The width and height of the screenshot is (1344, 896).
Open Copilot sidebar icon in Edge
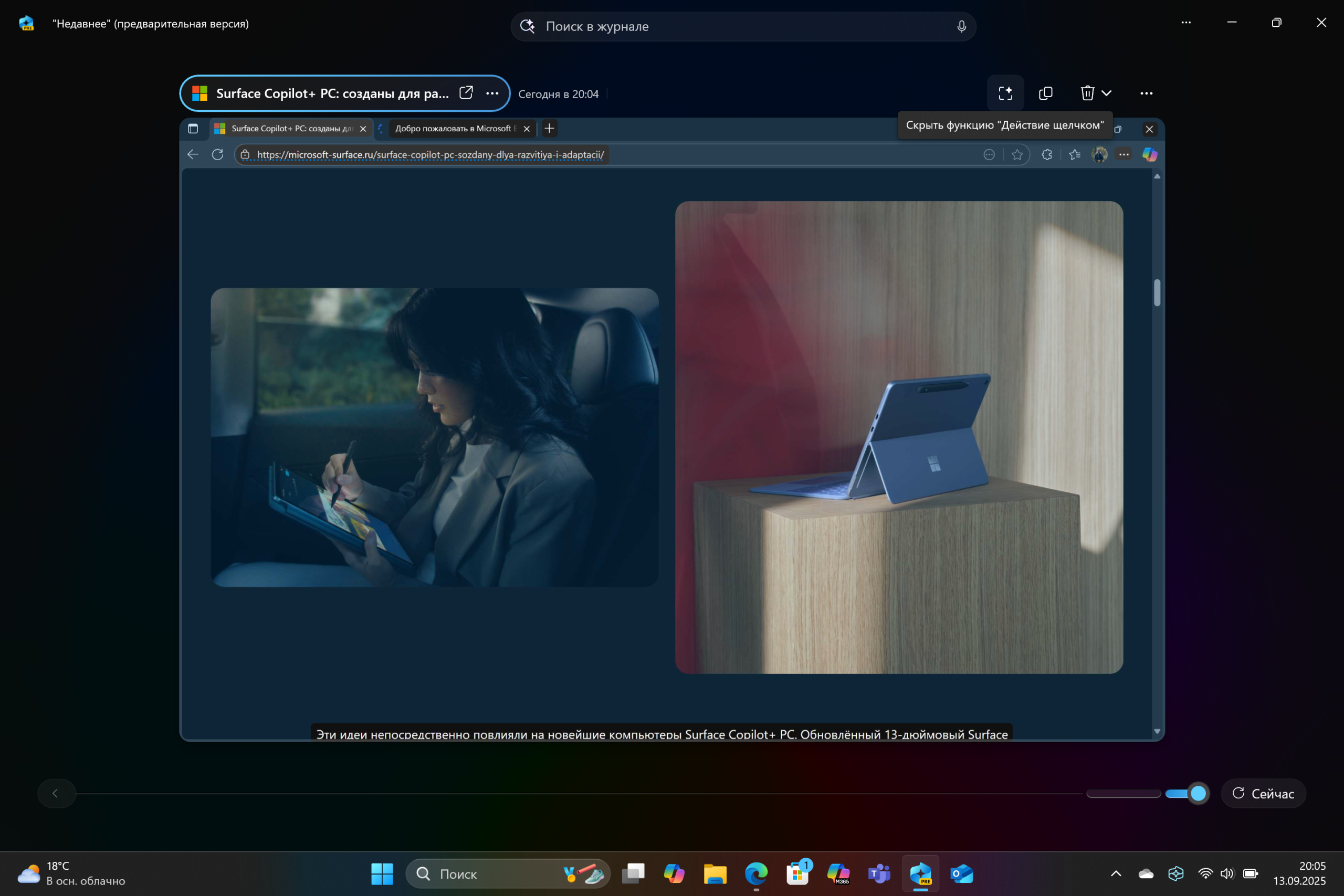tap(1150, 155)
